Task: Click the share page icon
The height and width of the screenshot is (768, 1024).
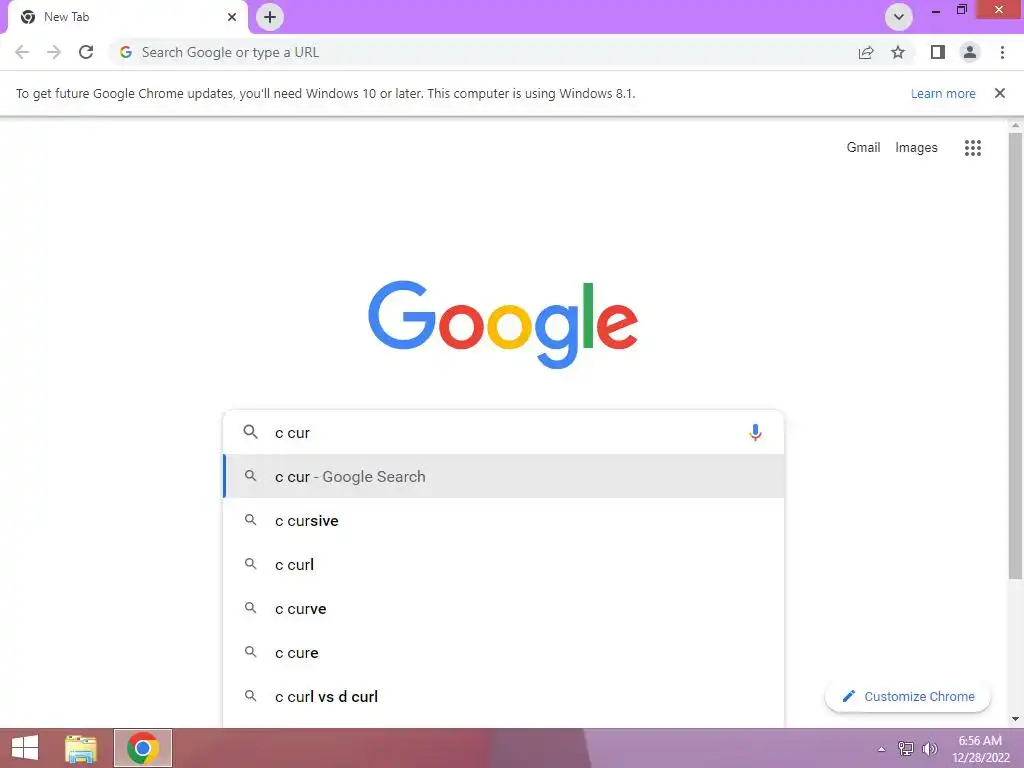Action: click(866, 52)
